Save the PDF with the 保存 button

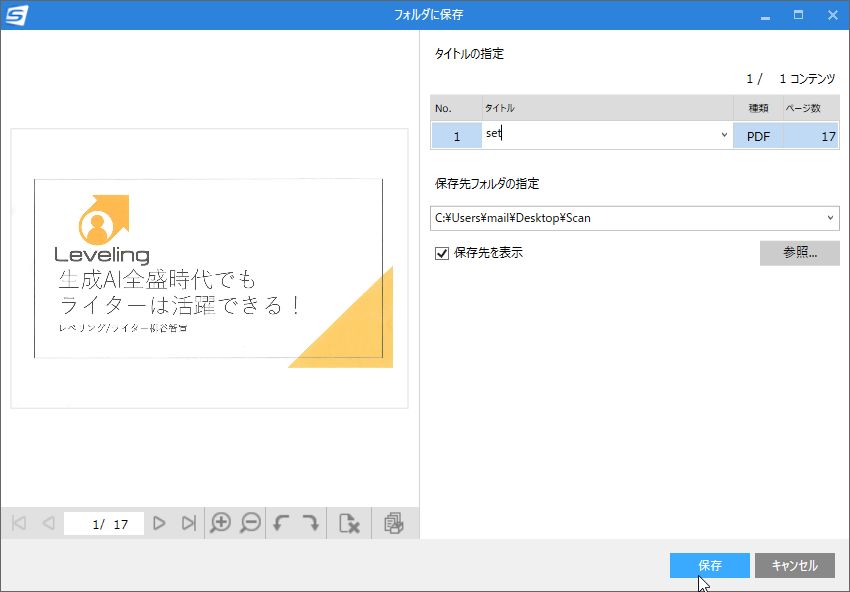[709, 565]
